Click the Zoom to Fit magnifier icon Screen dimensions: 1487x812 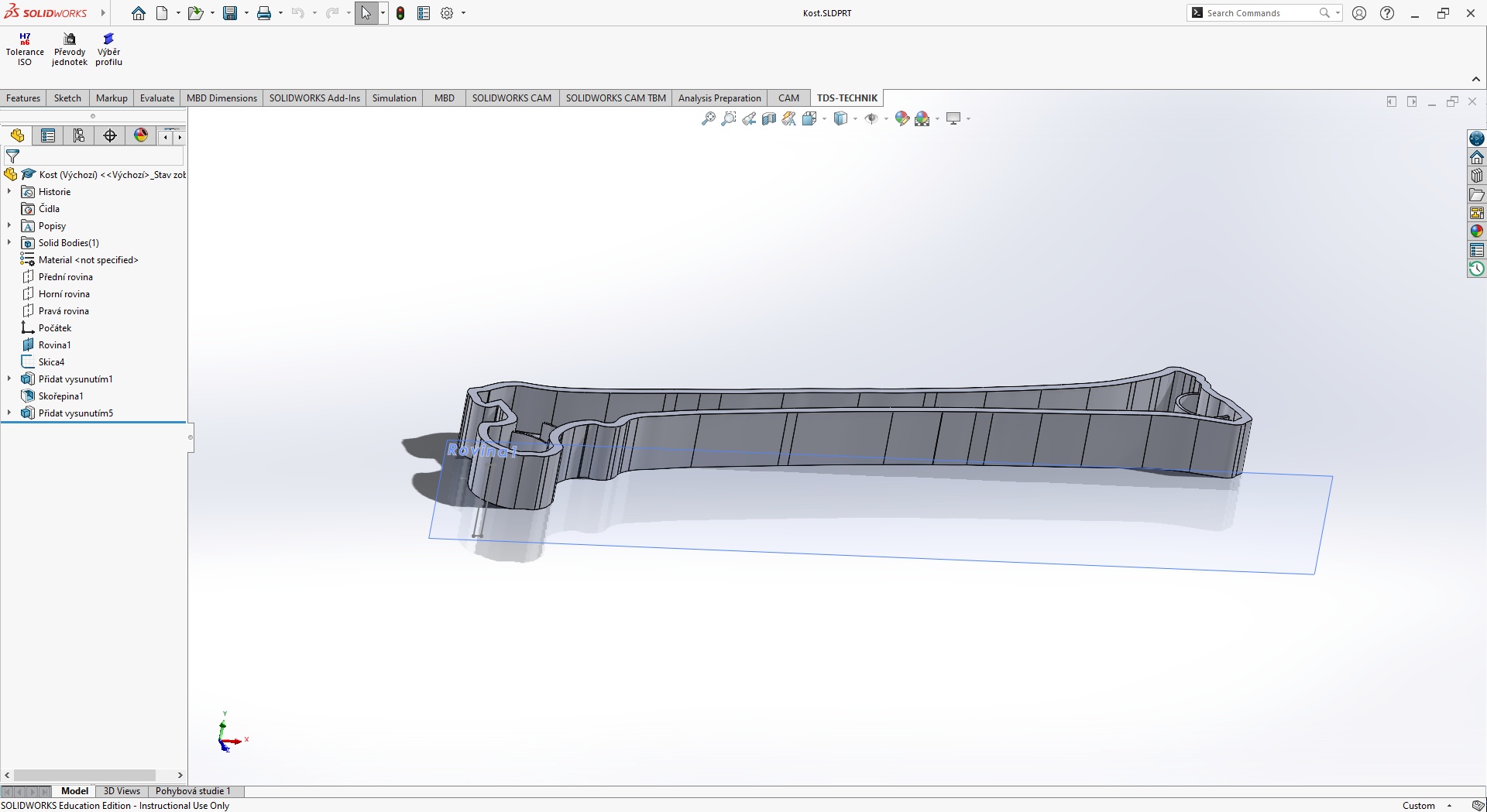click(708, 118)
